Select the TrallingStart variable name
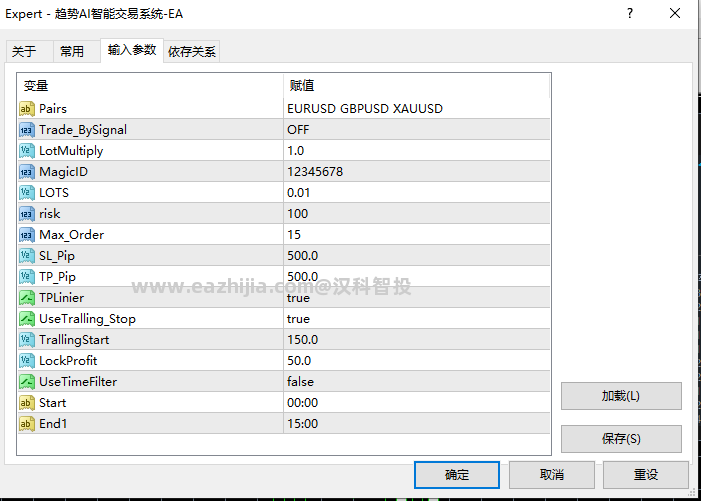 [74, 340]
